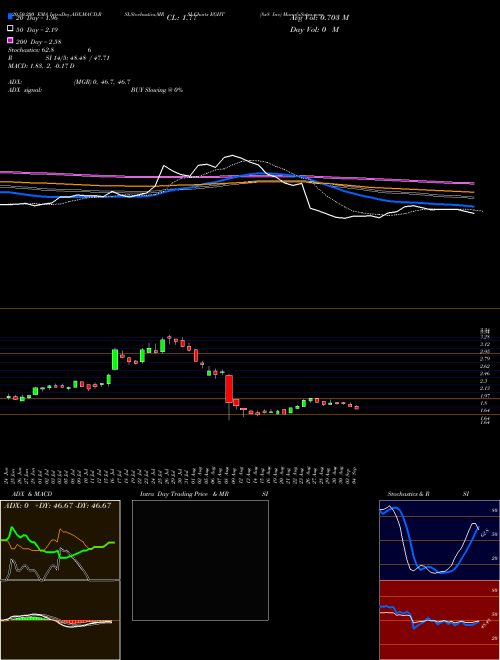Click inside the empty intraday trading price chart
The width and height of the screenshot is (500, 660).
point(200,560)
